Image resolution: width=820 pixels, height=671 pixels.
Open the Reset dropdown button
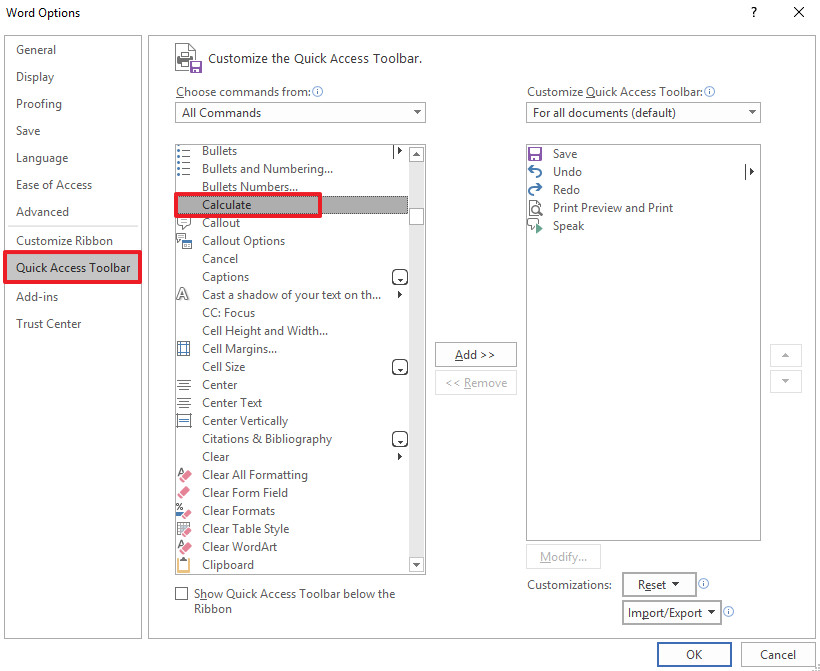[659, 585]
